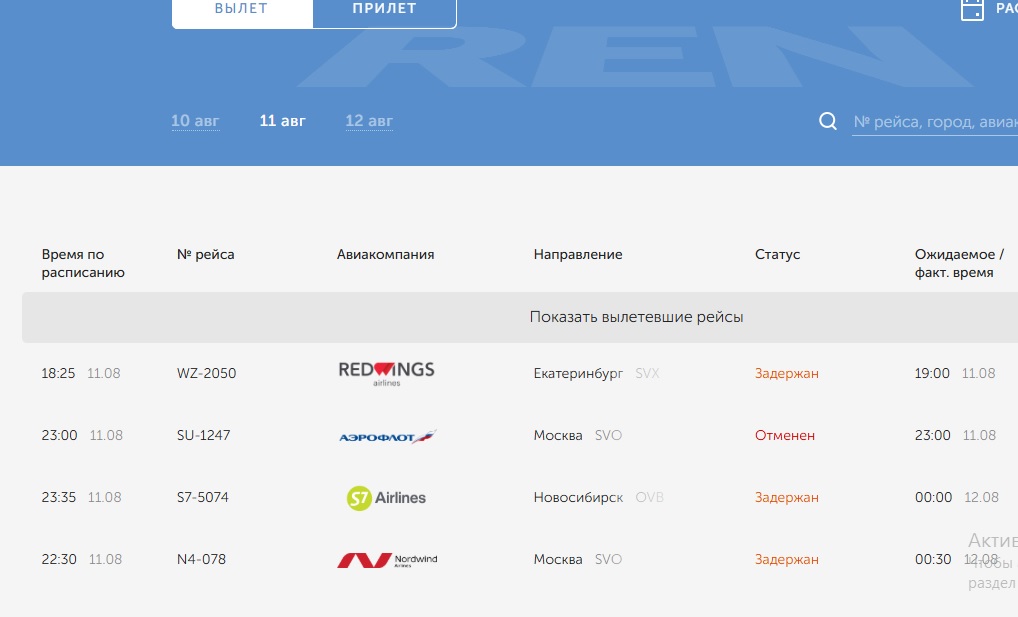Image resolution: width=1018 pixels, height=617 pixels.
Task: Select the 10 авг date
Action: pyautogui.click(x=195, y=121)
